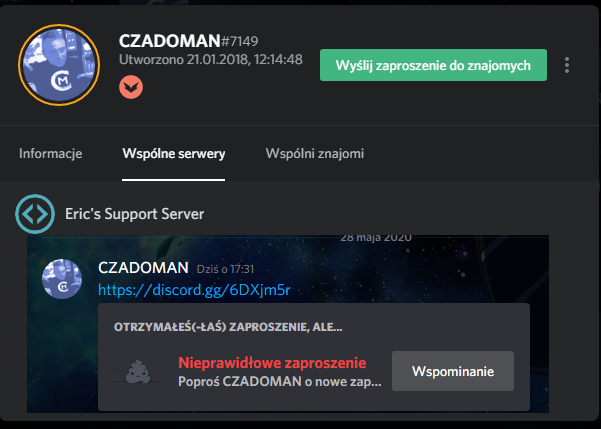Click the #7149 discriminator tag

(x=240, y=41)
